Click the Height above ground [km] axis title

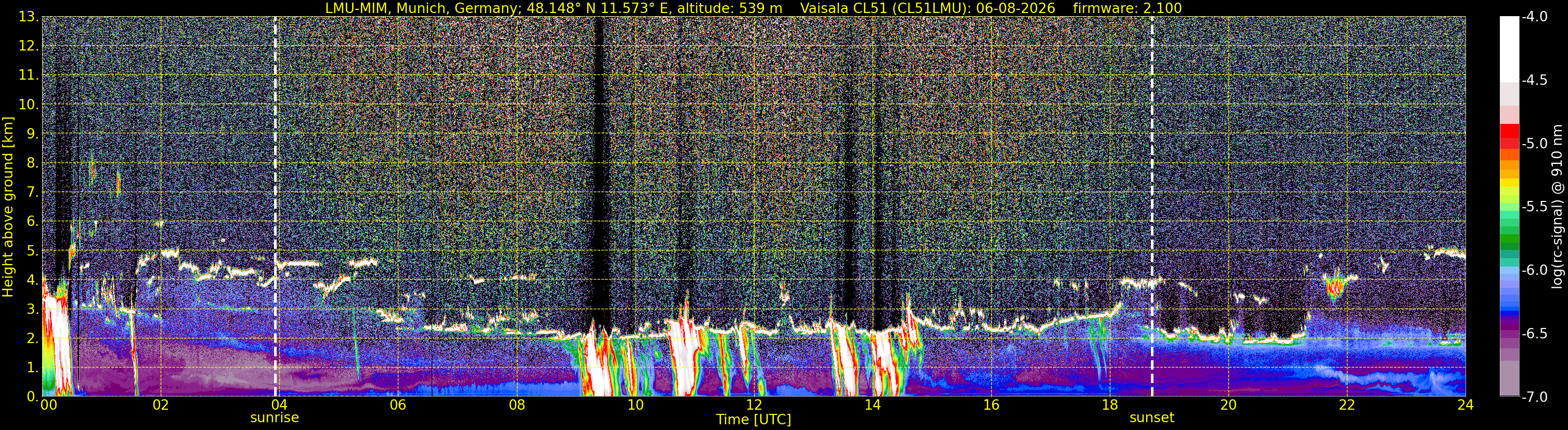(8, 207)
